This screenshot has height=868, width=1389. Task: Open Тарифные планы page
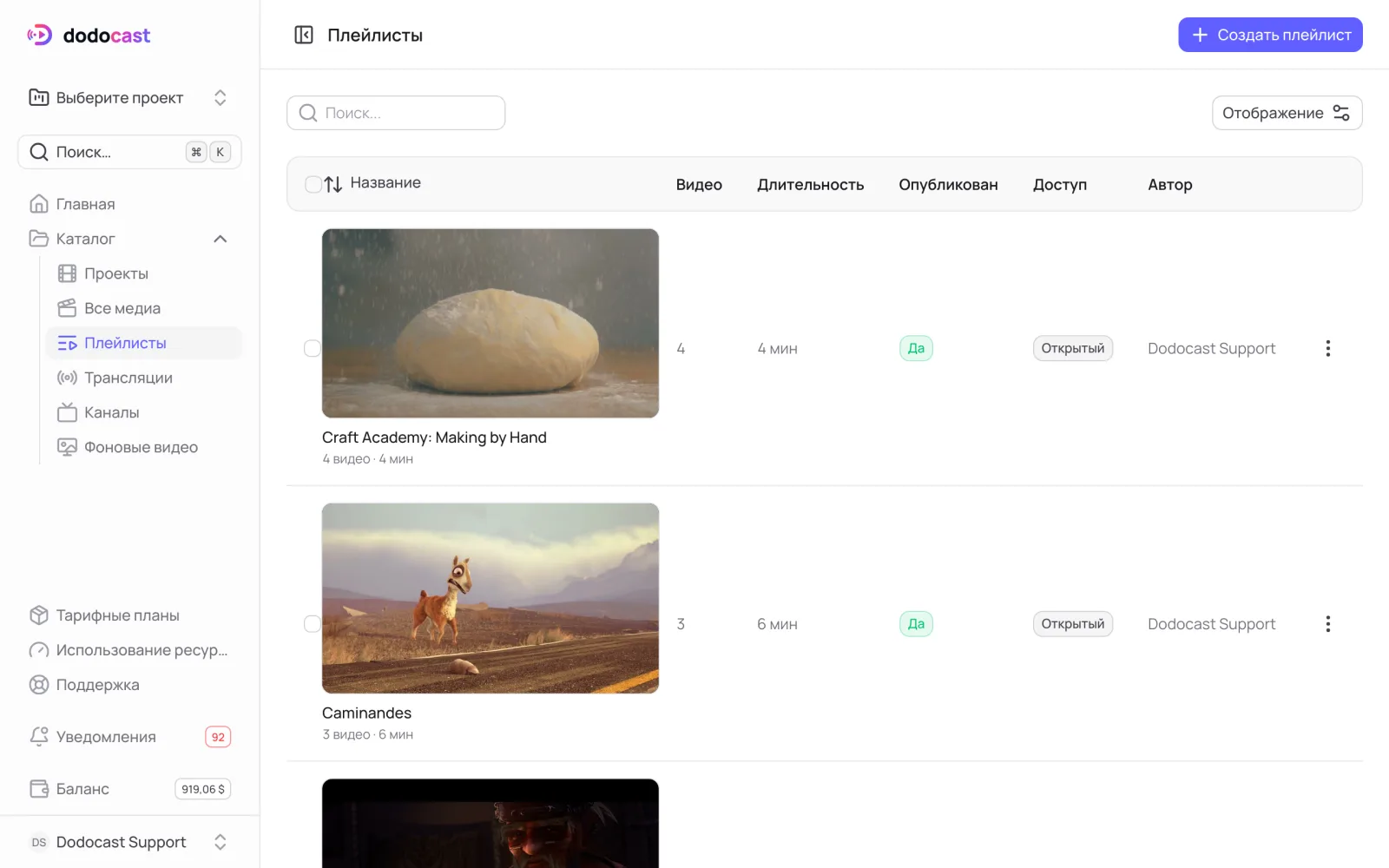129,615
